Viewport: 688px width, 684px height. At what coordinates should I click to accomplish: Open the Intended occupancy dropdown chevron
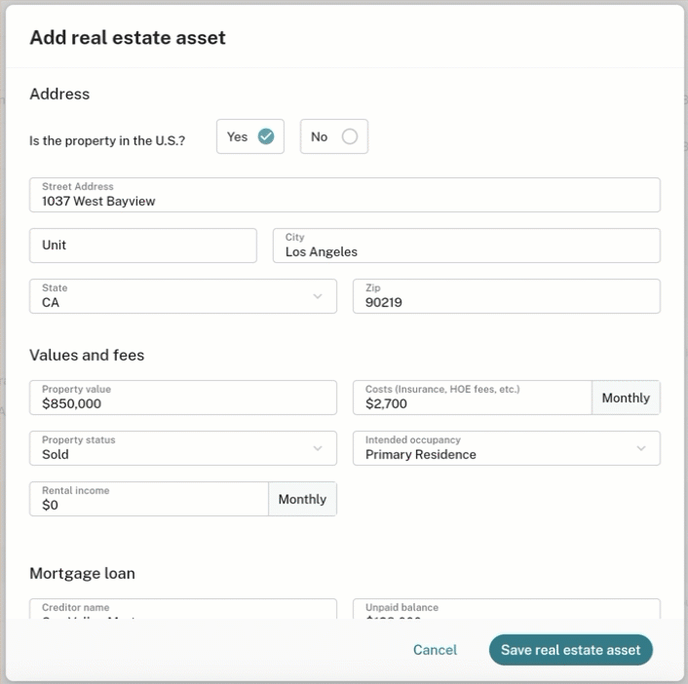(641, 448)
